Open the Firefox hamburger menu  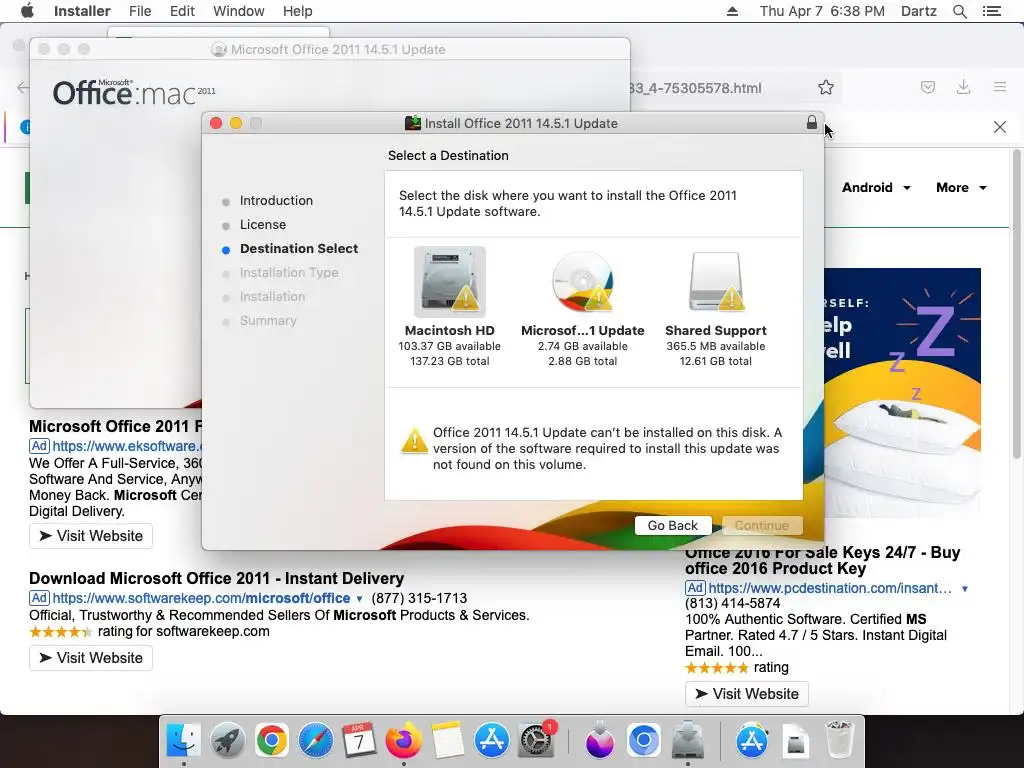(x=999, y=88)
